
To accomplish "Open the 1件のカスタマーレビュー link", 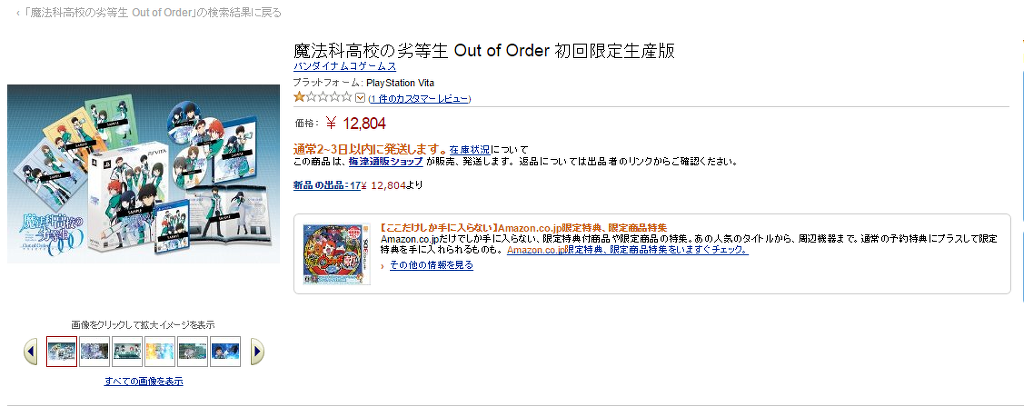I will tap(419, 99).
